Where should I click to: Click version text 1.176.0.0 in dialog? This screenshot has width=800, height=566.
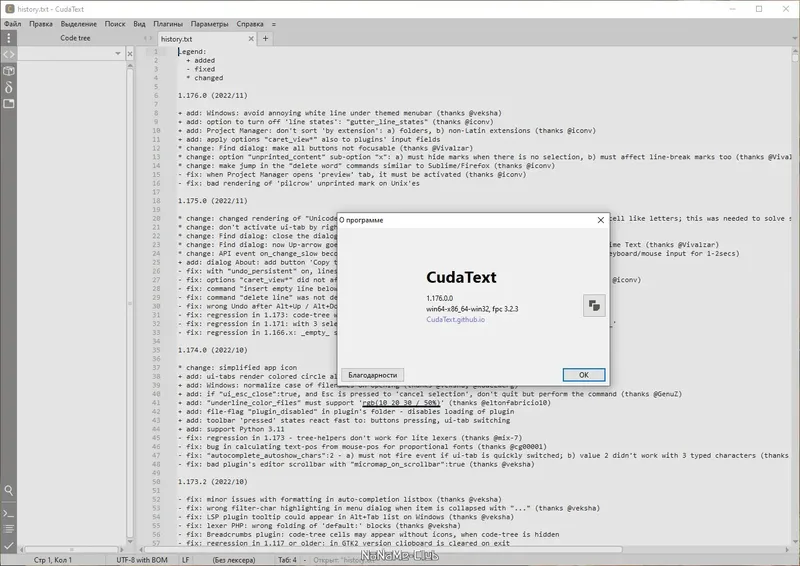[x=439, y=298]
